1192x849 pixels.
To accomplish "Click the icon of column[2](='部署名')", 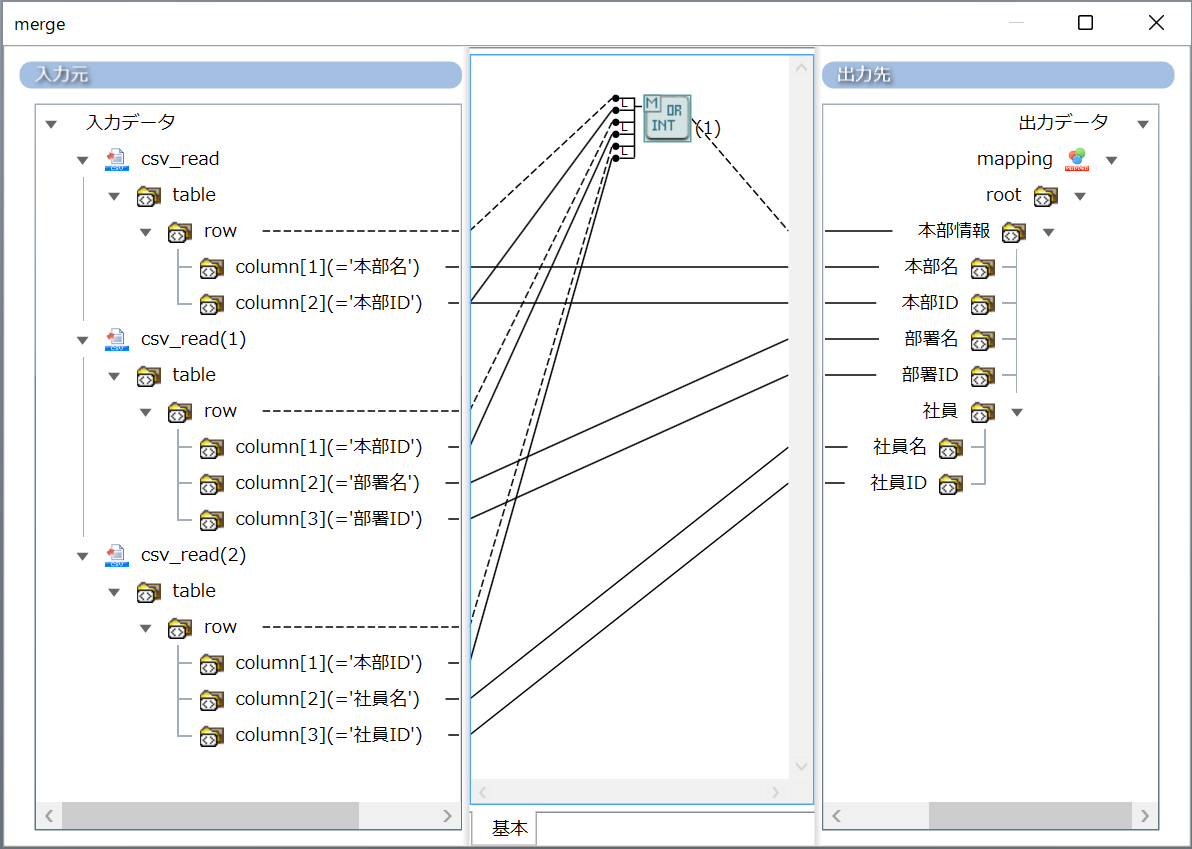I will [211, 484].
